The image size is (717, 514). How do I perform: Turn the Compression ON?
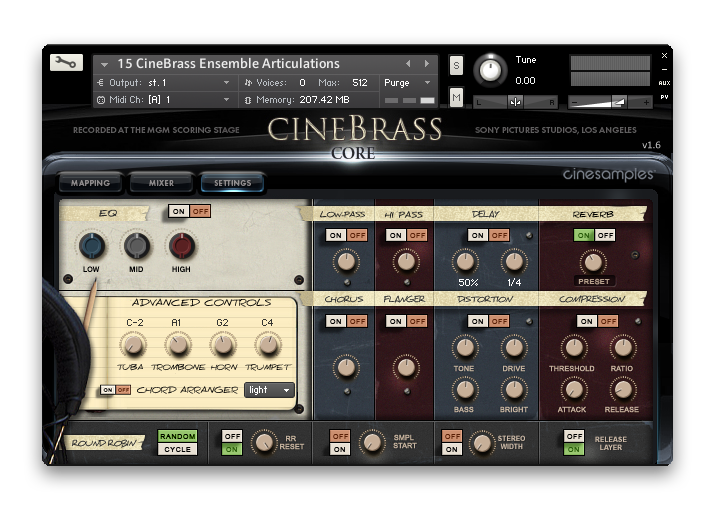click(x=587, y=321)
